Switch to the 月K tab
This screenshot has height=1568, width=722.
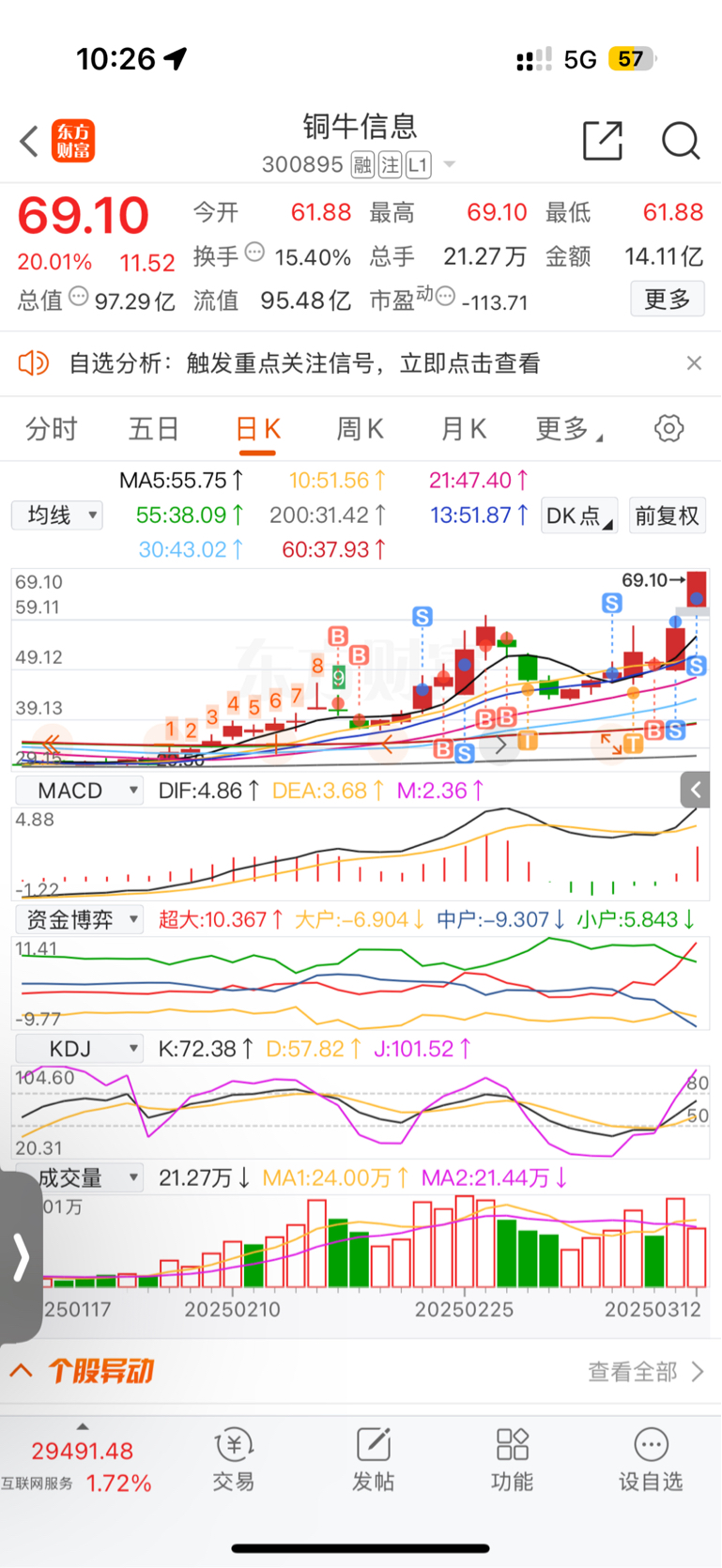pyautogui.click(x=464, y=429)
